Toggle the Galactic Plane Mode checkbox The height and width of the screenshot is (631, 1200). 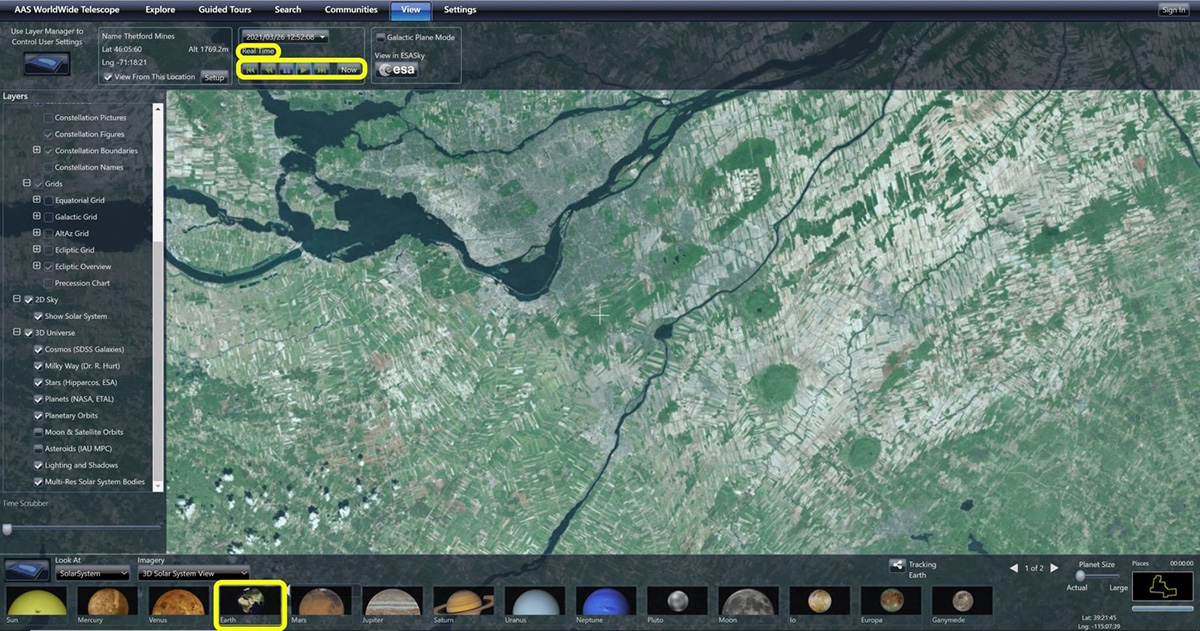381,37
